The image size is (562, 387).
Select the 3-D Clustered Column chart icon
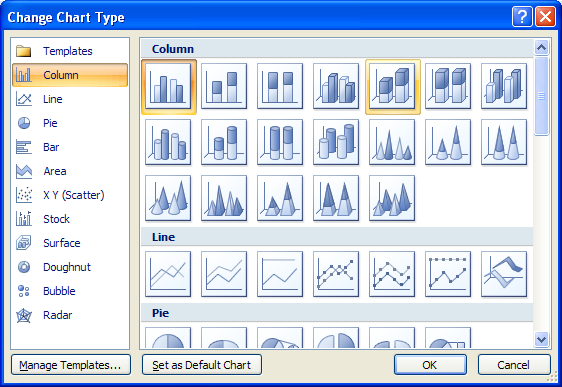pyautogui.click(x=336, y=86)
